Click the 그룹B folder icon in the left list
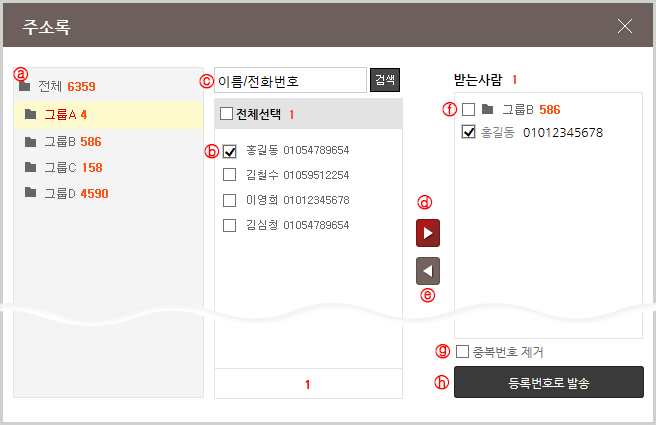This screenshot has width=656, height=425. [32, 141]
